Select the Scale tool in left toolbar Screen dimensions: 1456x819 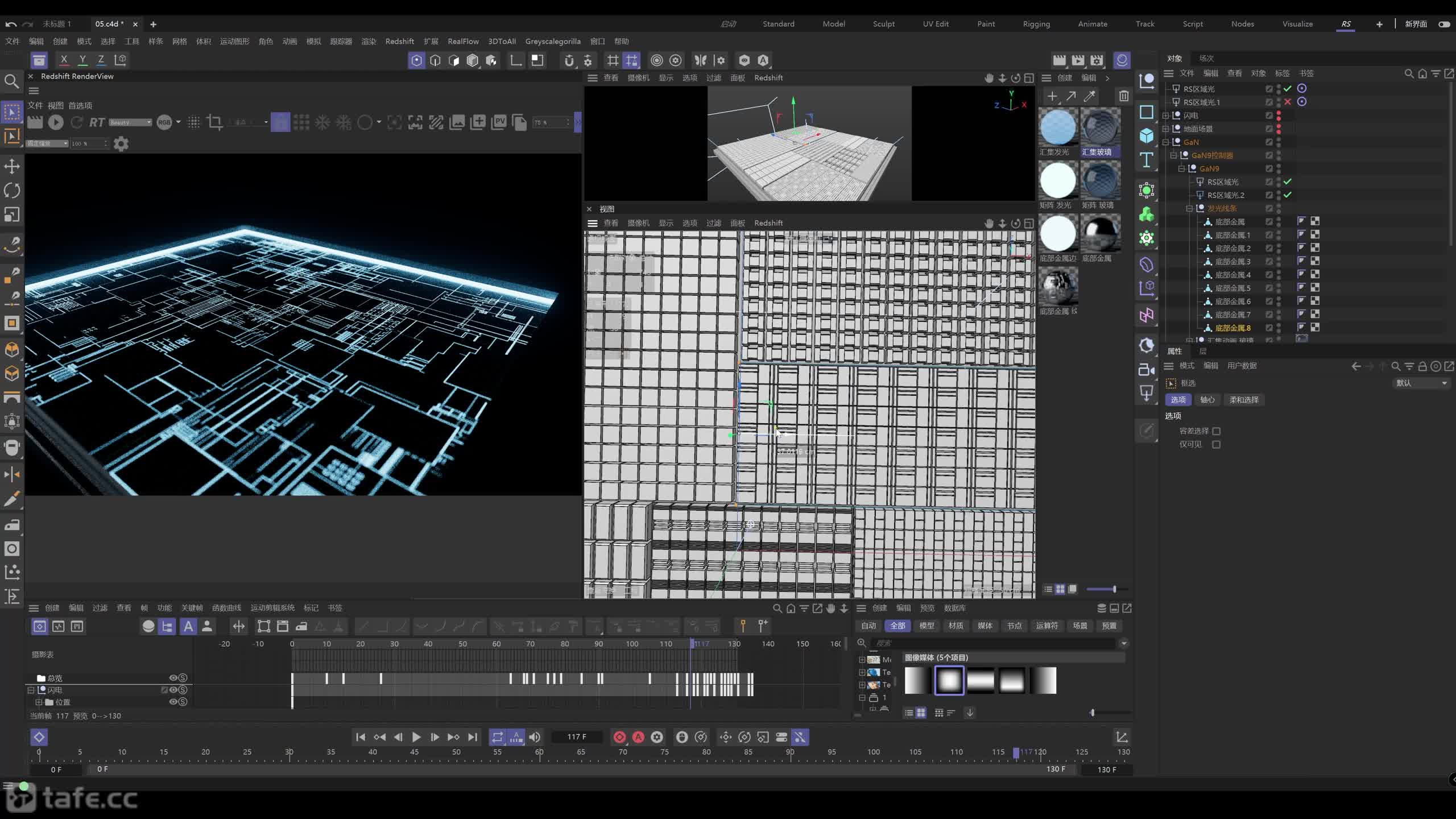coord(12,214)
